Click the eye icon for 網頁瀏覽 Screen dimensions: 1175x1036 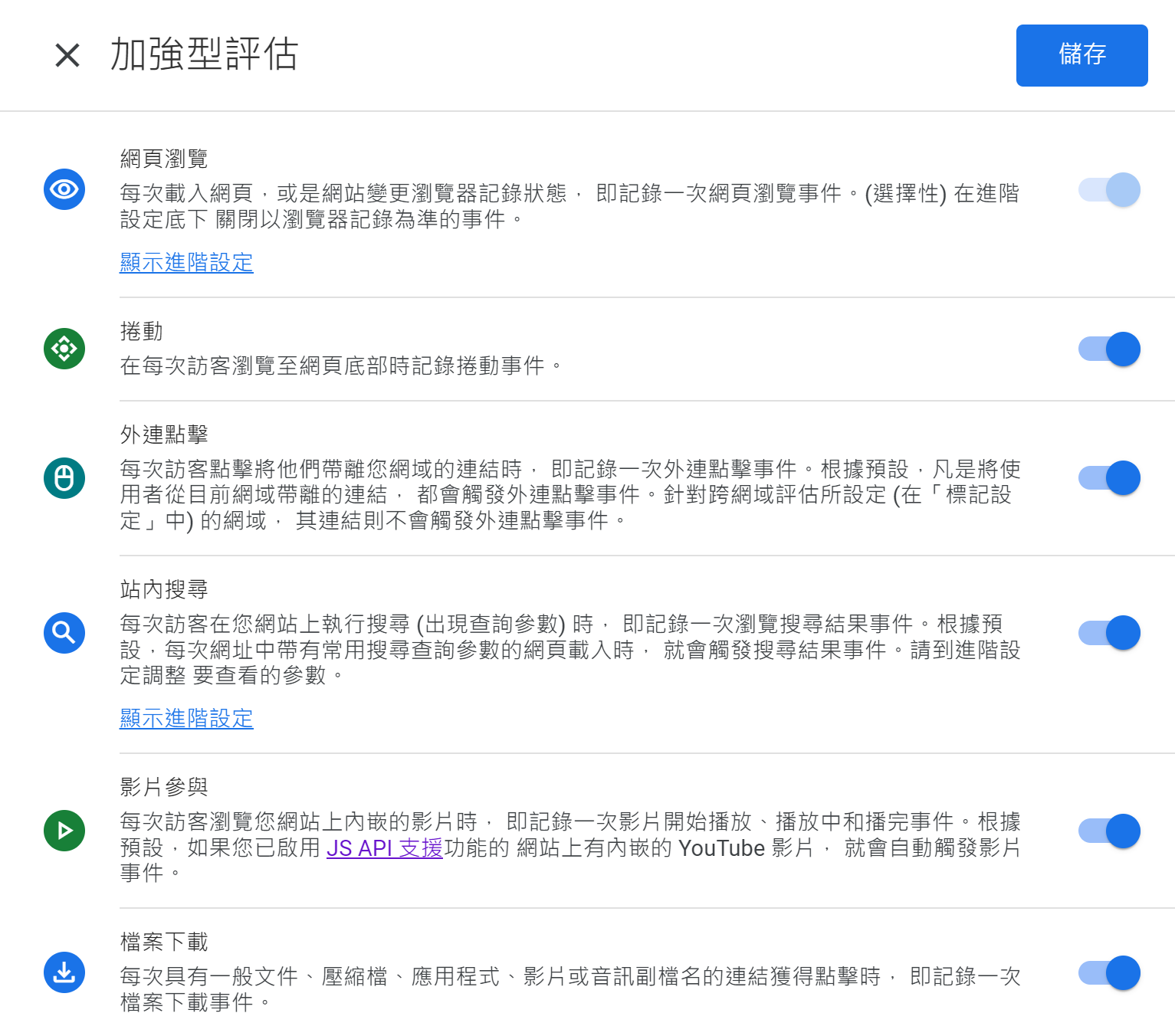tap(64, 189)
